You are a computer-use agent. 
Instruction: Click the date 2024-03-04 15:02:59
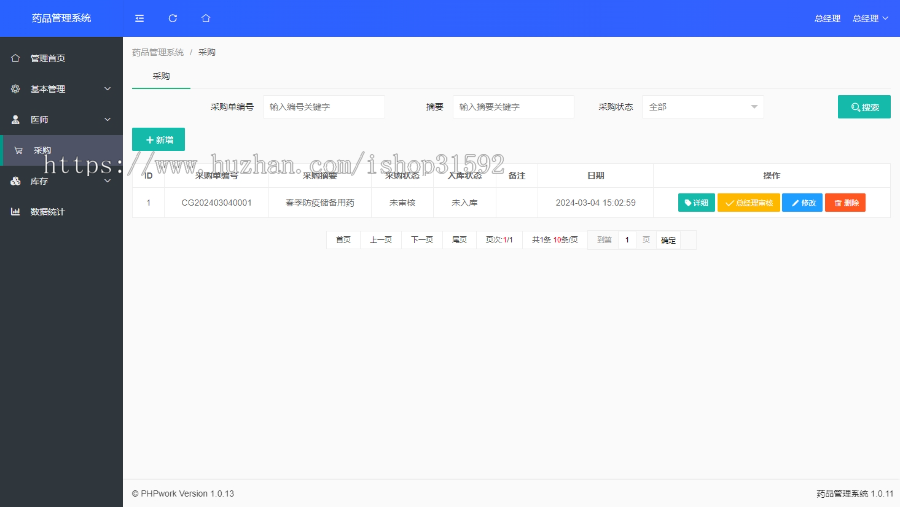[595, 203]
